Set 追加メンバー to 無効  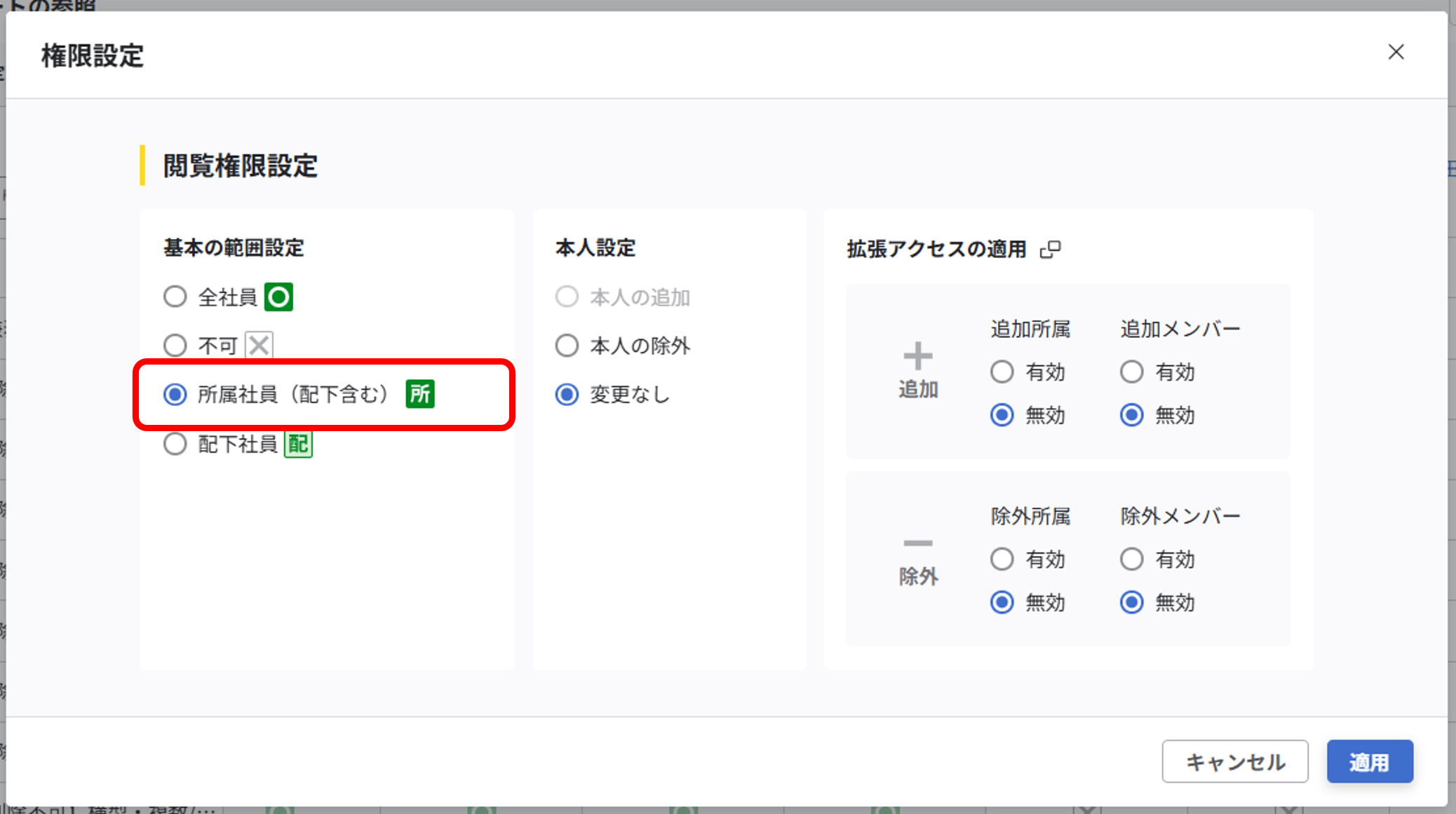(1131, 415)
